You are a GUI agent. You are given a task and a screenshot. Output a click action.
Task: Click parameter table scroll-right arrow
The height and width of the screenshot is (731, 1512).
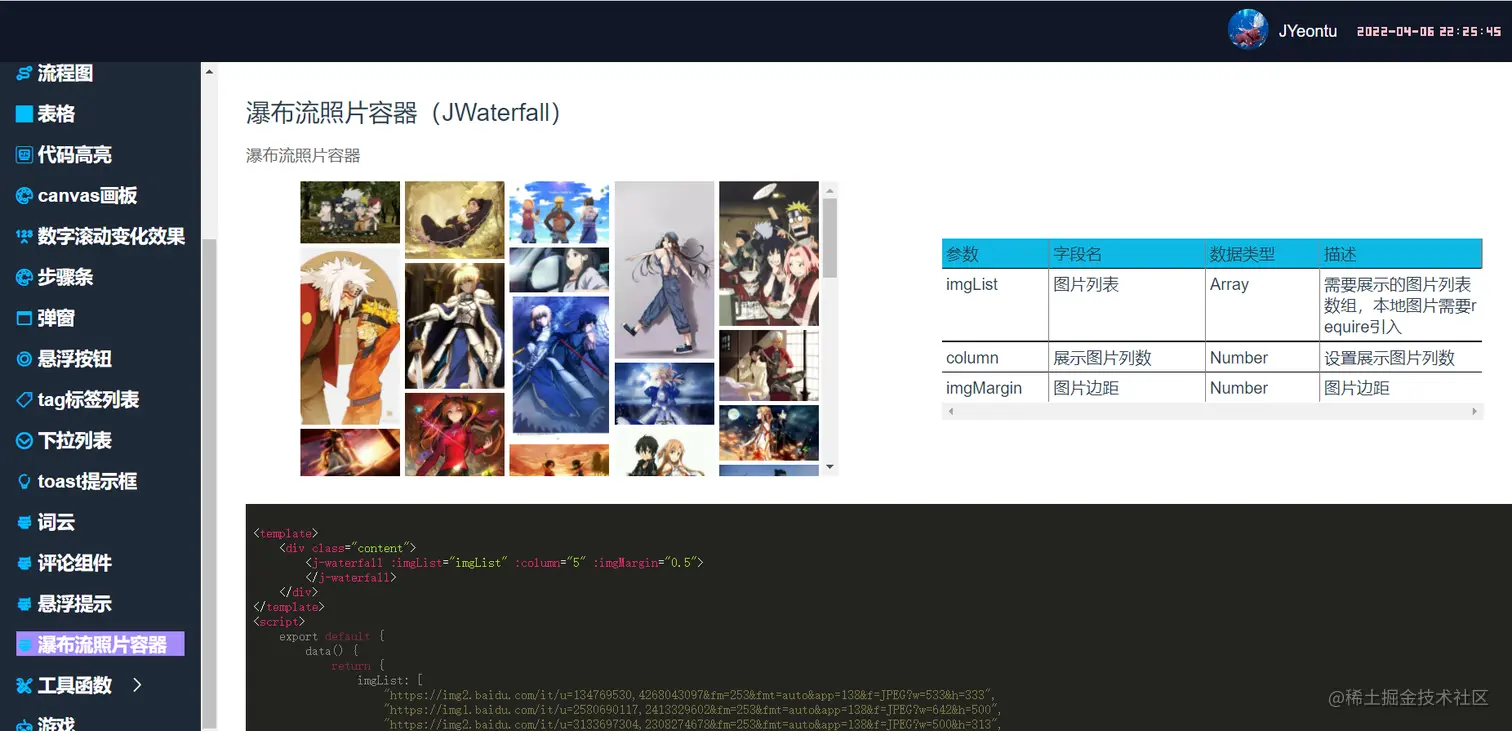click(x=1474, y=411)
